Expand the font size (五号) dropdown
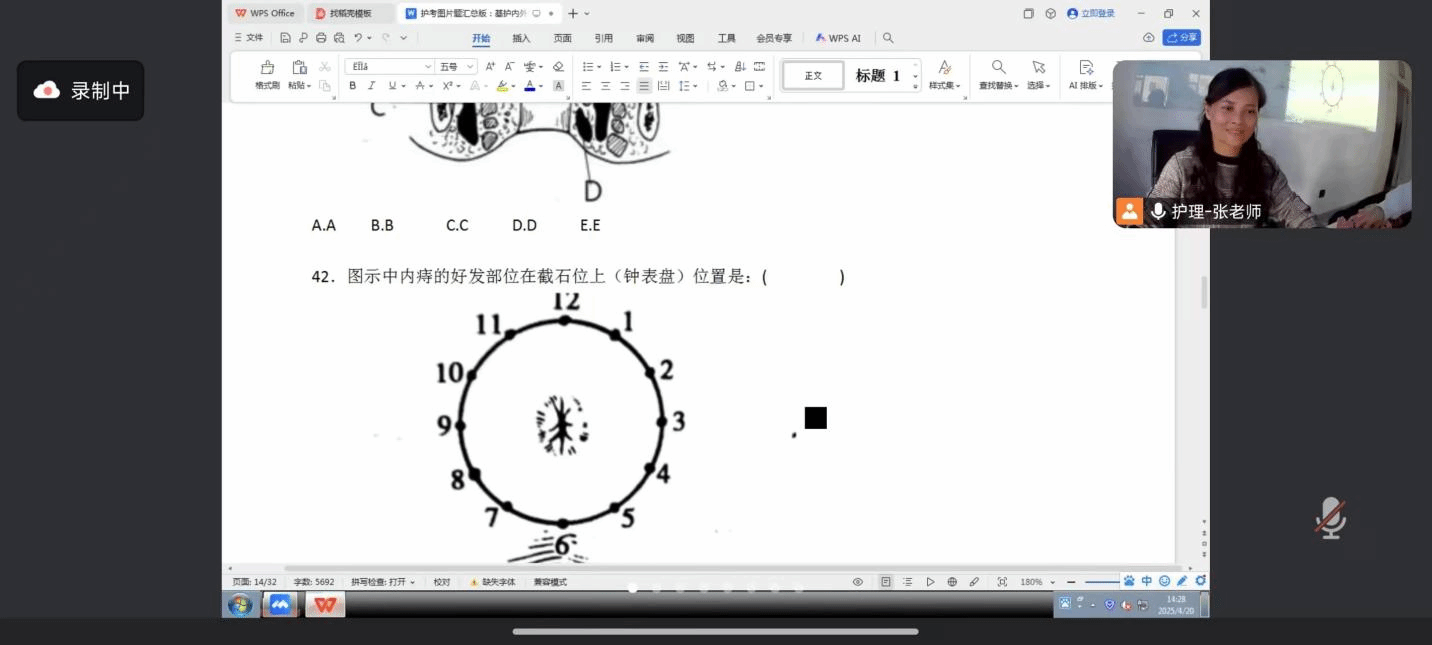This screenshot has width=1432, height=645. (x=470, y=67)
